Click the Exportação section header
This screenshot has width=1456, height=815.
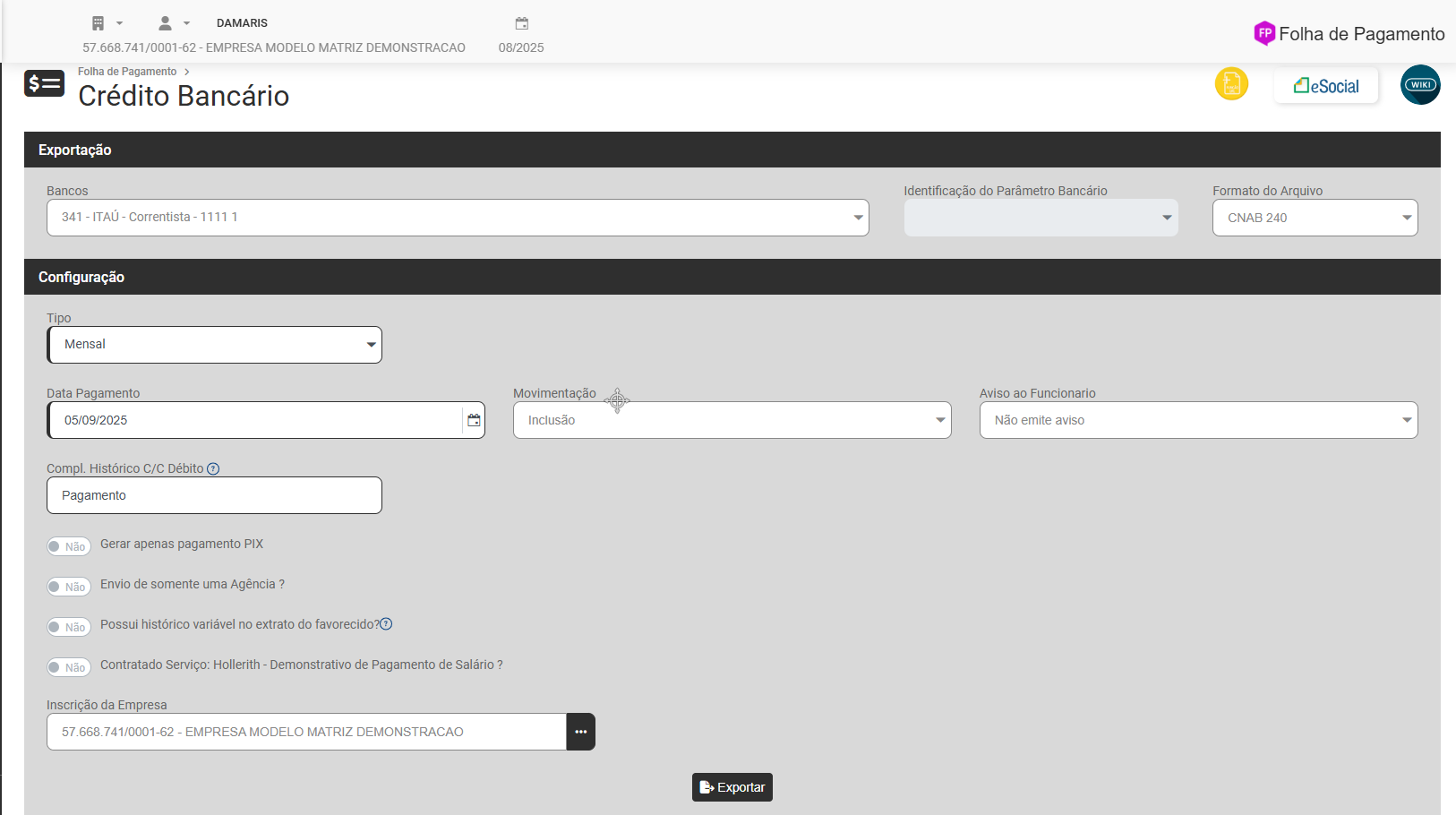coord(732,150)
